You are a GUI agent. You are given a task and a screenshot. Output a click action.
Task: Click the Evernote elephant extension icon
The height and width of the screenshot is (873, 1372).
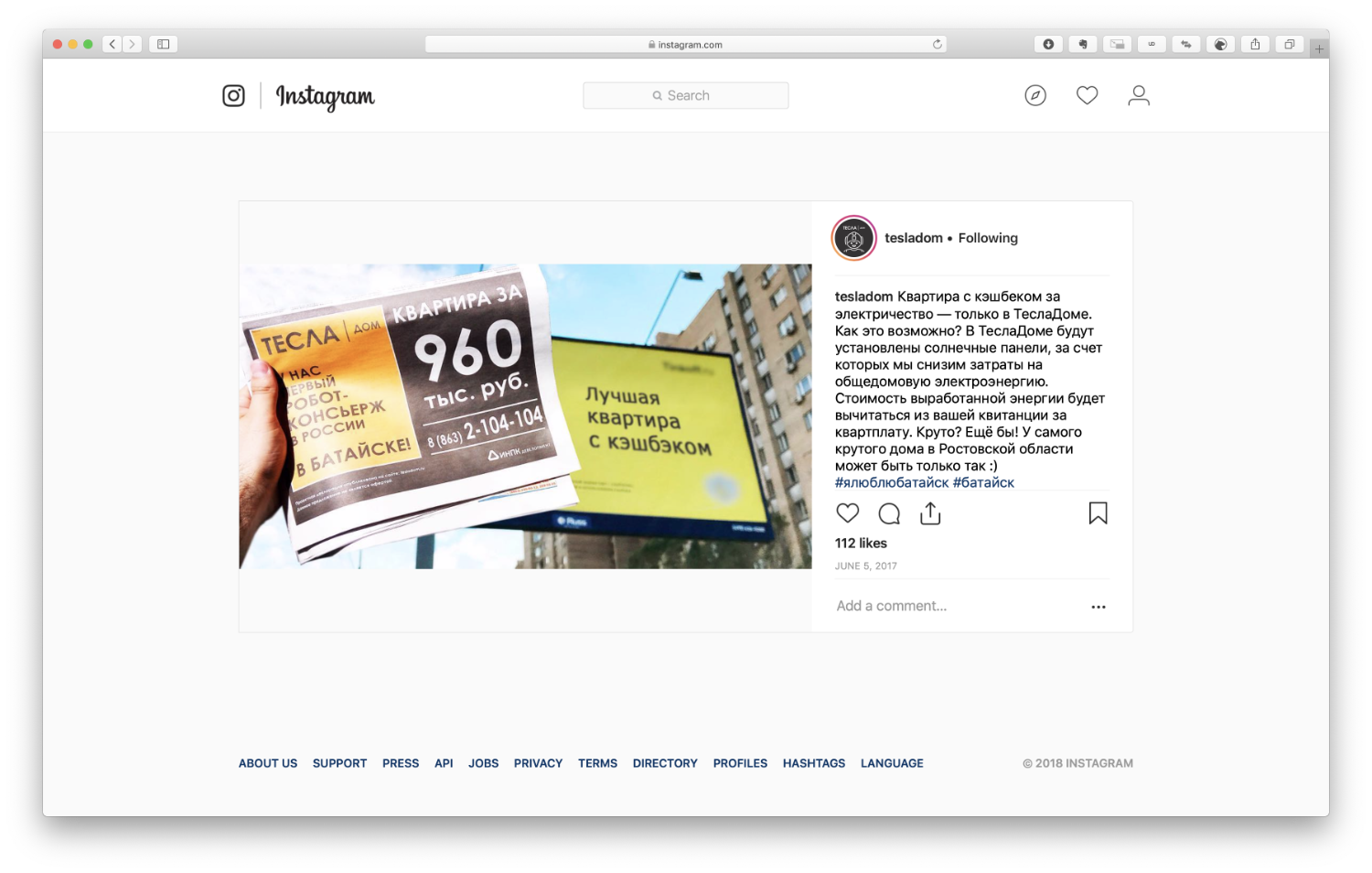point(1083,44)
